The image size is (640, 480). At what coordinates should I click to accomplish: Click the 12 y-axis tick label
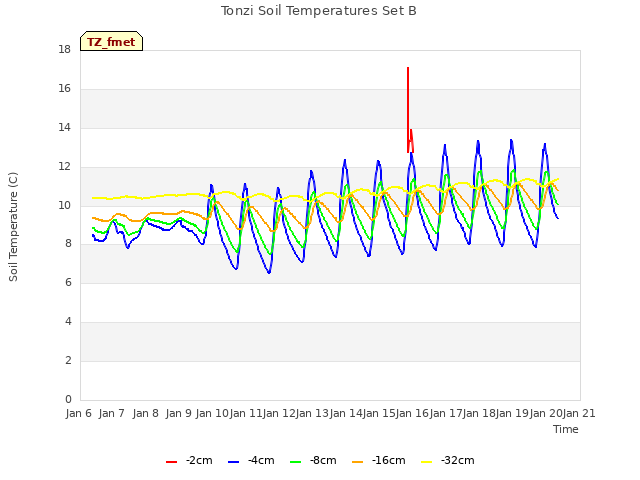[x=64, y=167]
